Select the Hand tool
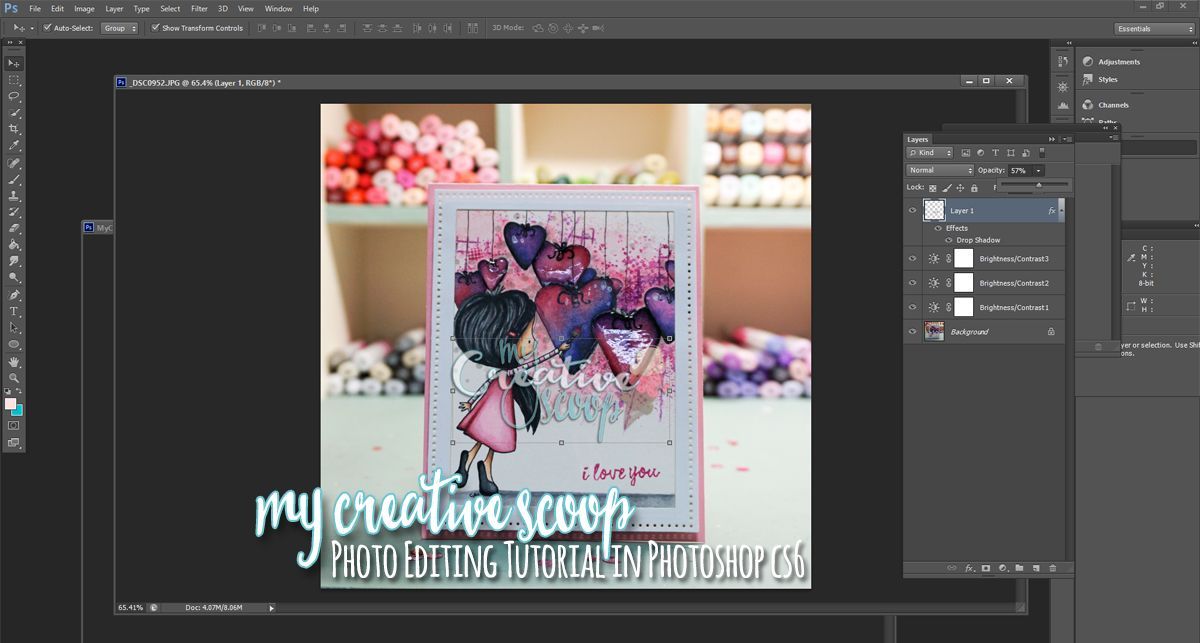Viewport: 1200px width, 643px height. (x=14, y=361)
